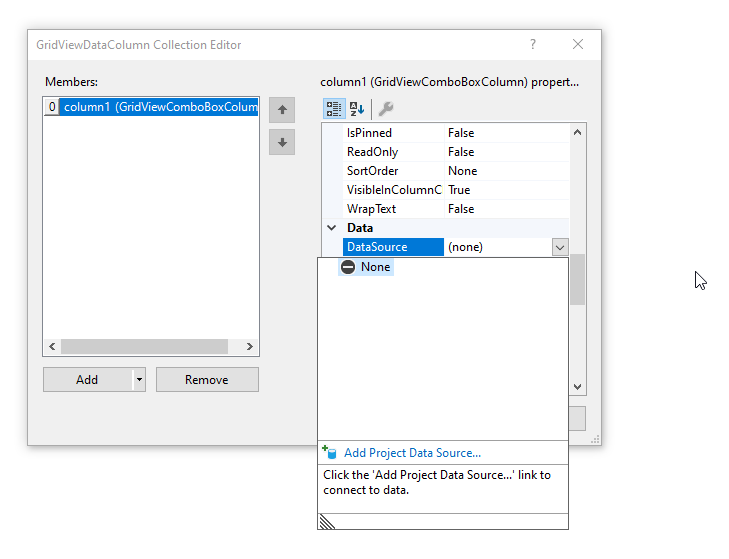
Task: Click the Add Project Data Source icon
Action: click(x=330, y=453)
